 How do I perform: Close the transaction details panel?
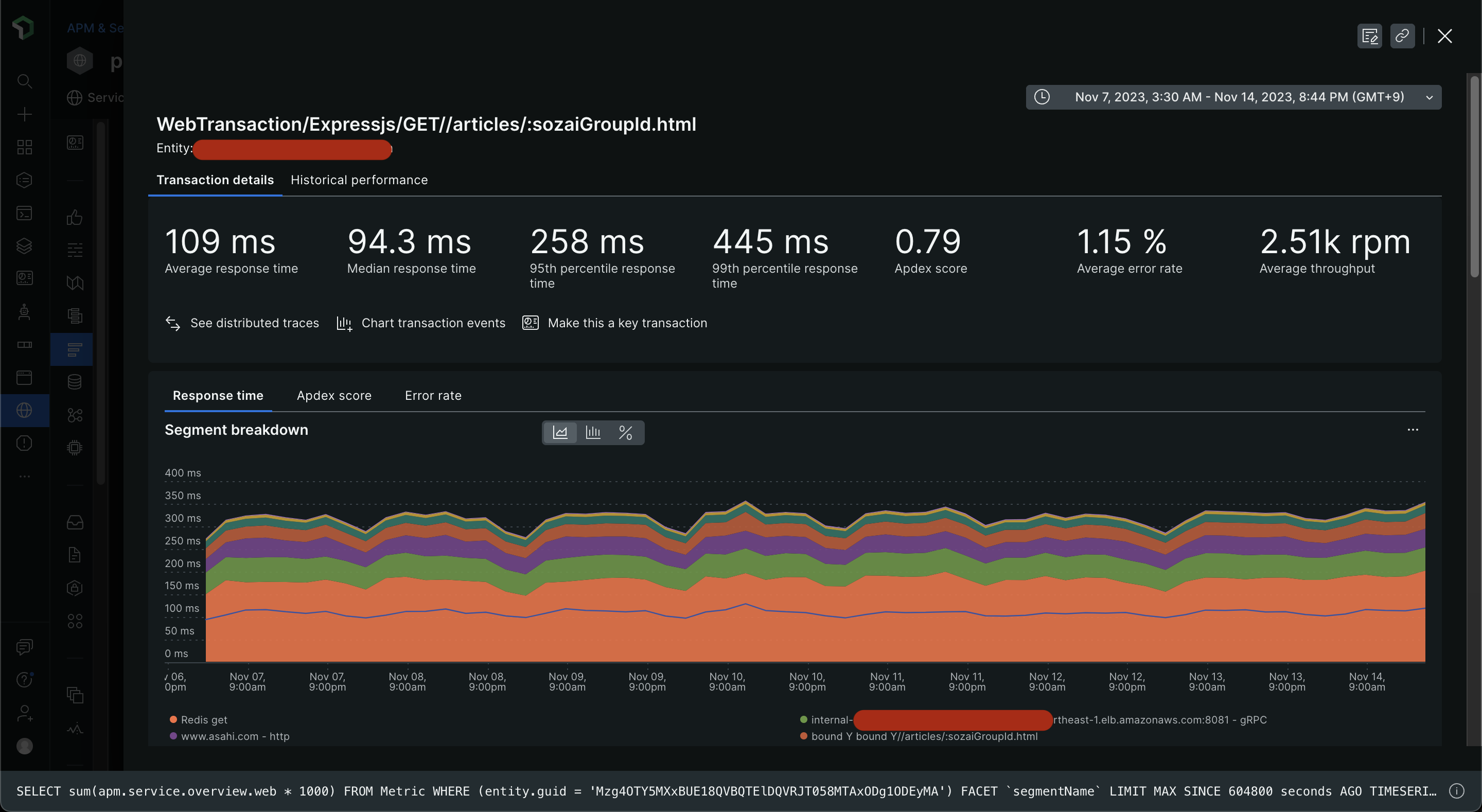click(1444, 36)
